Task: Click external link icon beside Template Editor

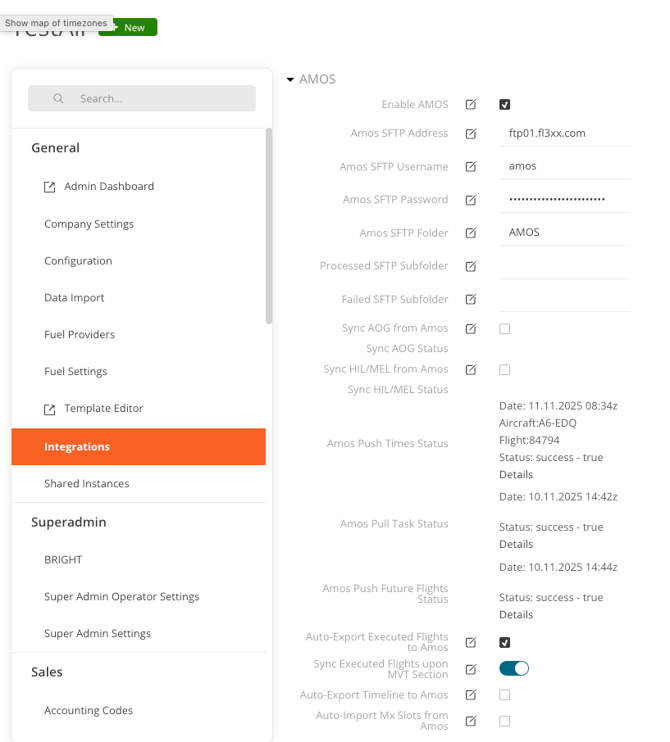Action: pyautogui.click(x=50, y=409)
